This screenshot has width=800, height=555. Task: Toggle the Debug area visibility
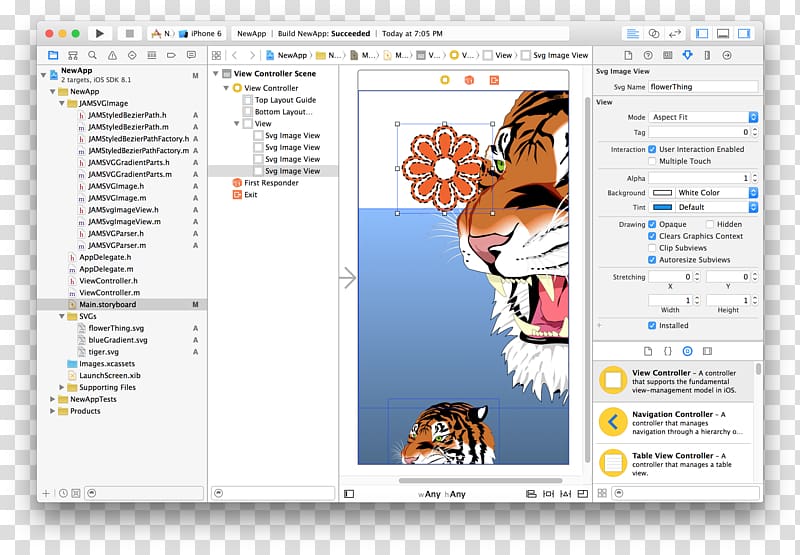coord(723,34)
